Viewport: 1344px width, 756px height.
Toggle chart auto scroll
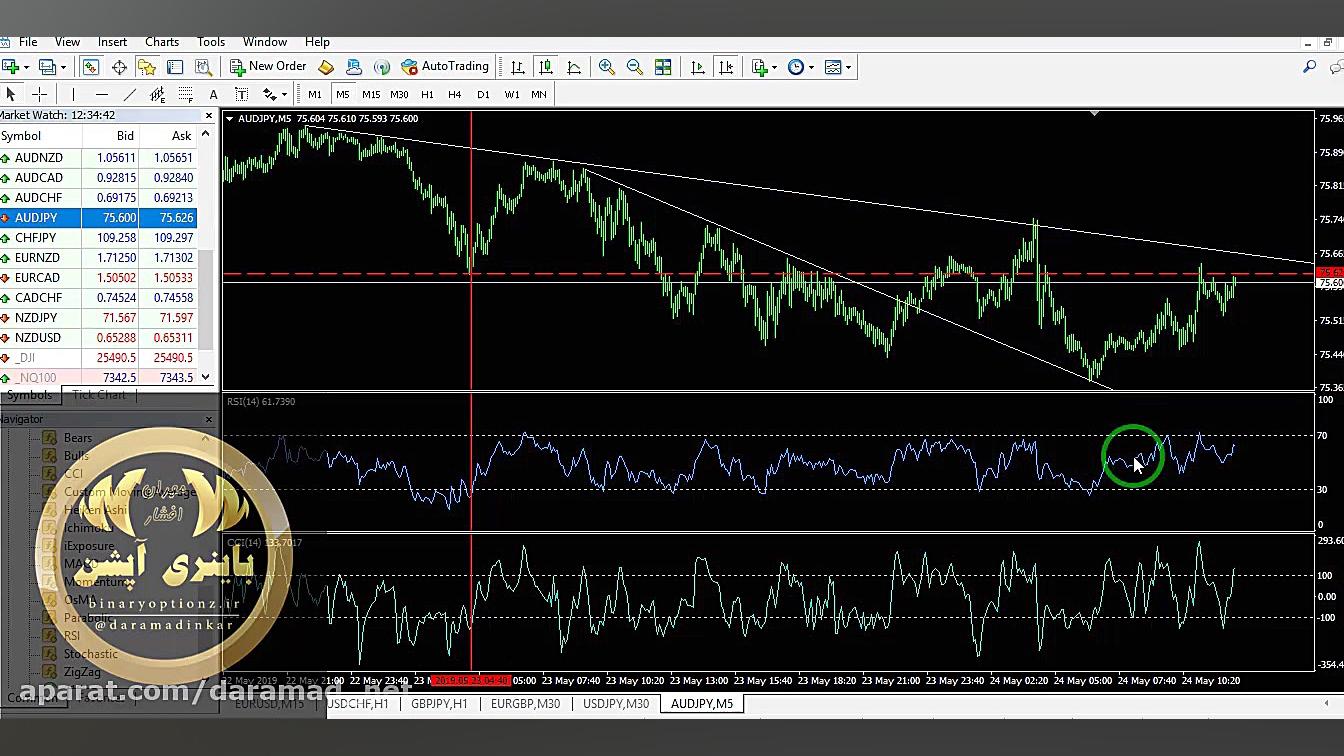pyautogui.click(x=698, y=67)
